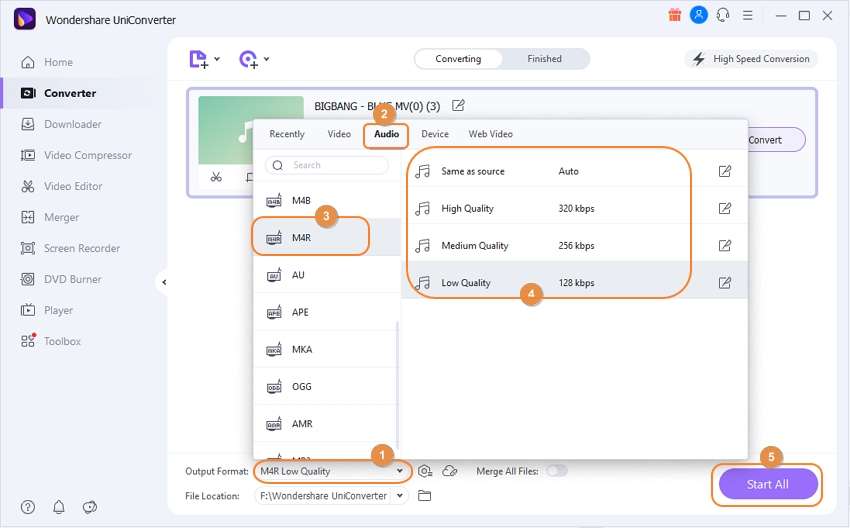Open the Merger tool
The height and width of the screenshot is (528, 850).
(x=49, y=217)
